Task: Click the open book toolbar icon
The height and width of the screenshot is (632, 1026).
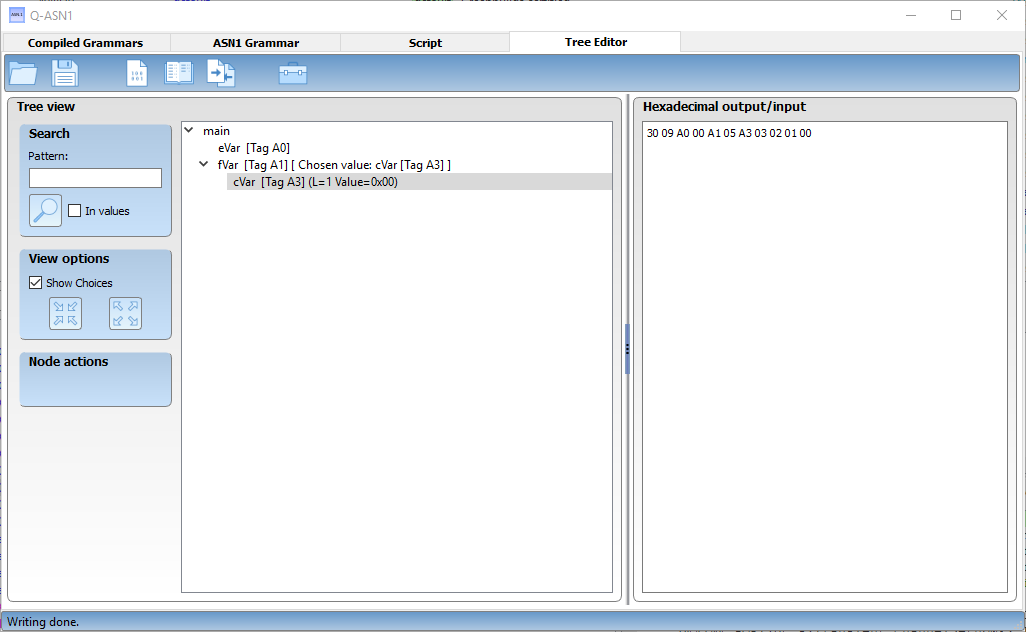Action: pos(179,73)
